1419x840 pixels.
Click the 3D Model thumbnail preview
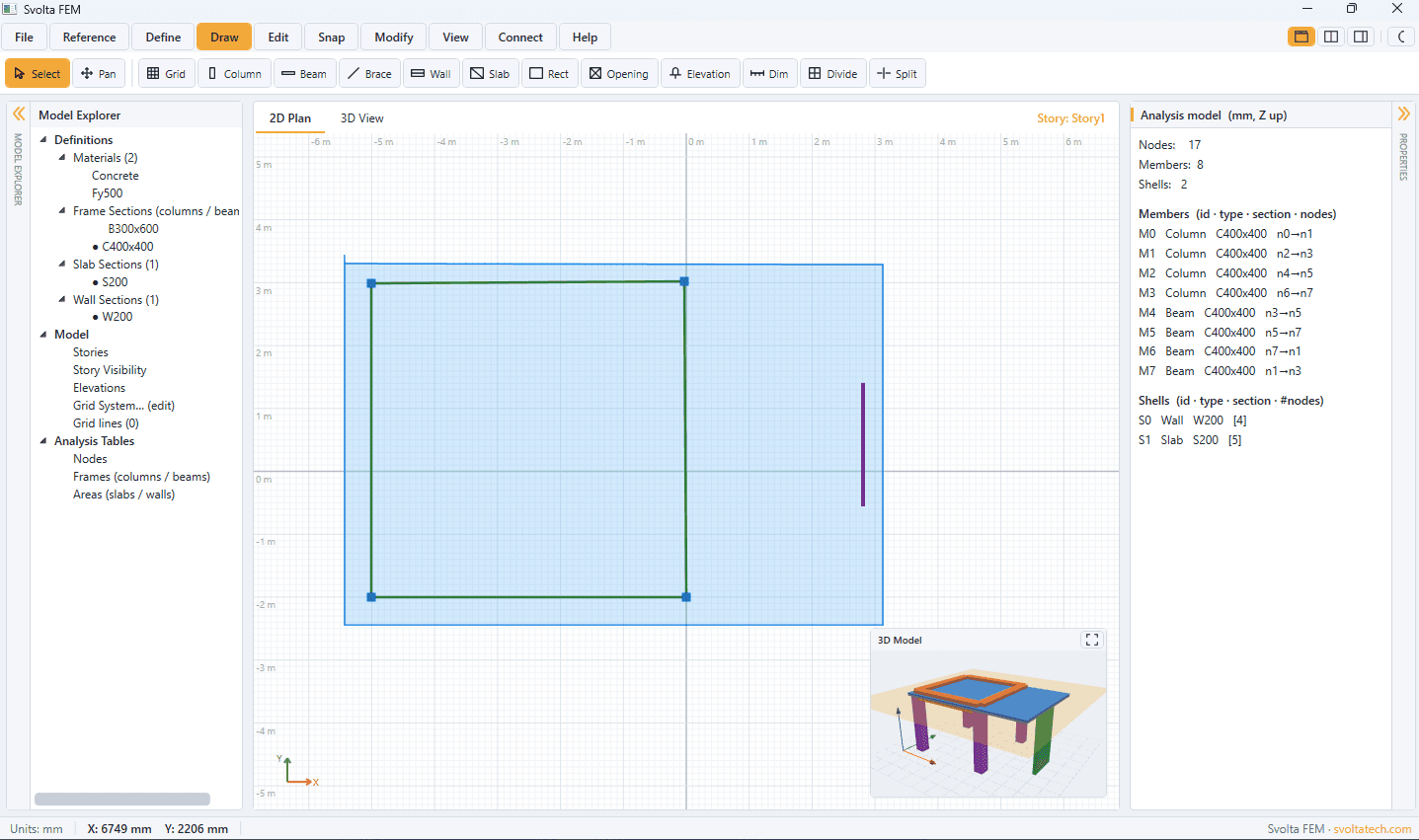pyautogui.click(x=987, y=723)
